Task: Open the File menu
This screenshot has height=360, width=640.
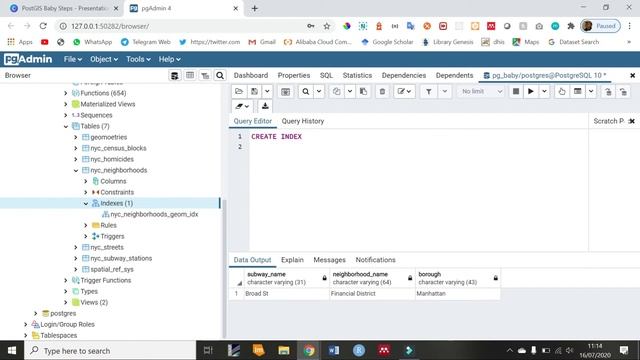Action: coord(73,59)
